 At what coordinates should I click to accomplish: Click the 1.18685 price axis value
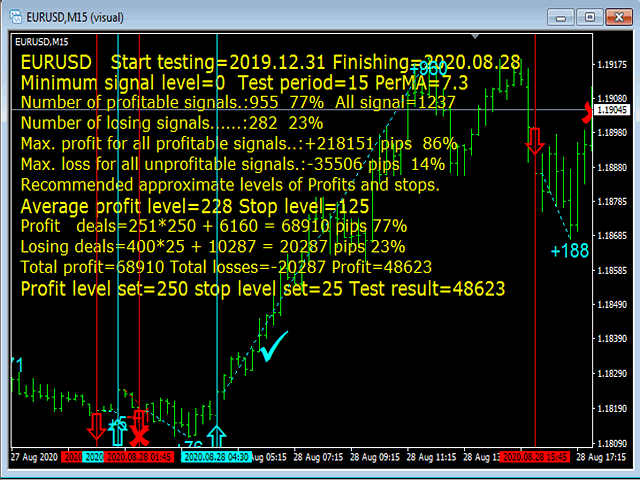click(x=612, y=236)
